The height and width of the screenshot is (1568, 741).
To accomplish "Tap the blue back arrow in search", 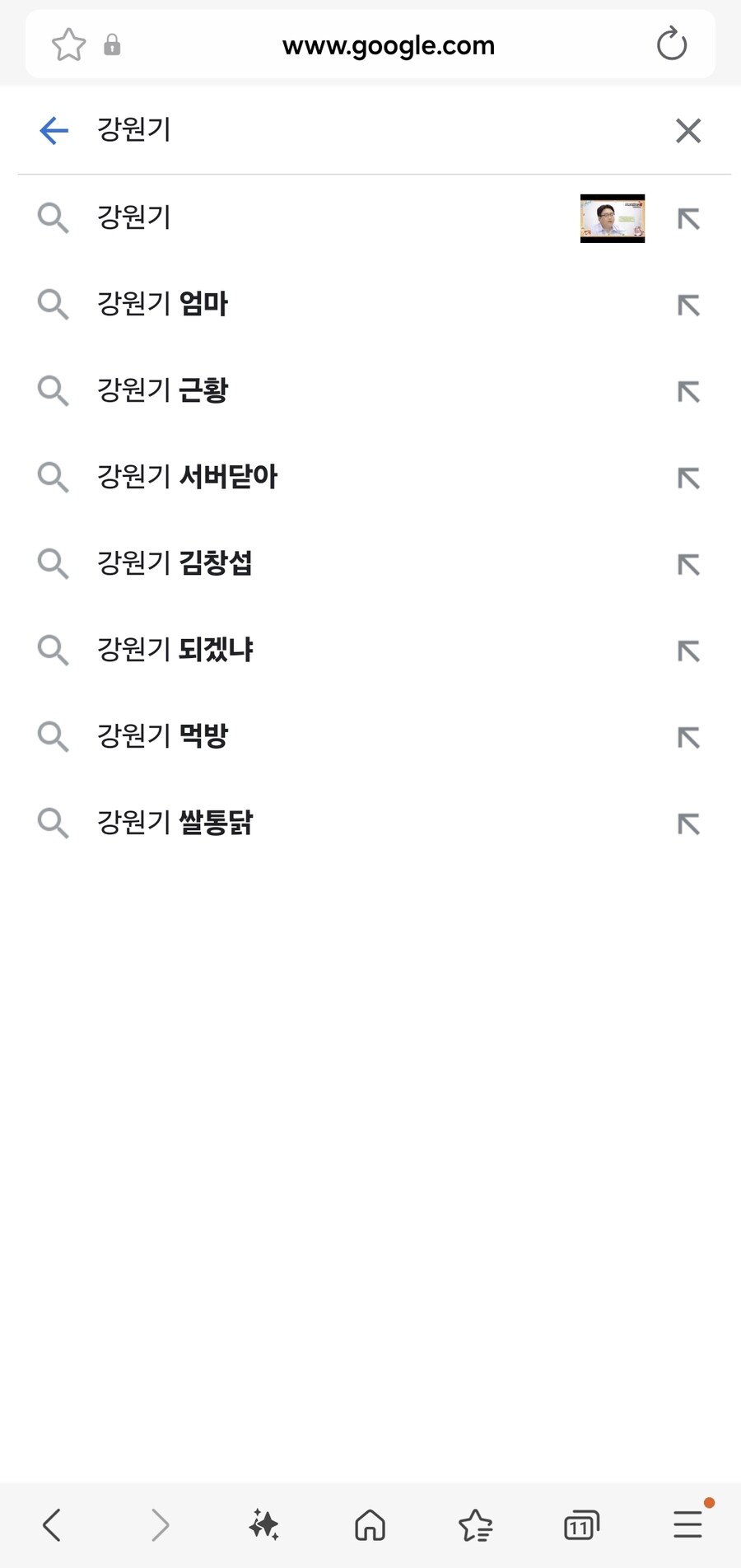I will tap(54, 130).
